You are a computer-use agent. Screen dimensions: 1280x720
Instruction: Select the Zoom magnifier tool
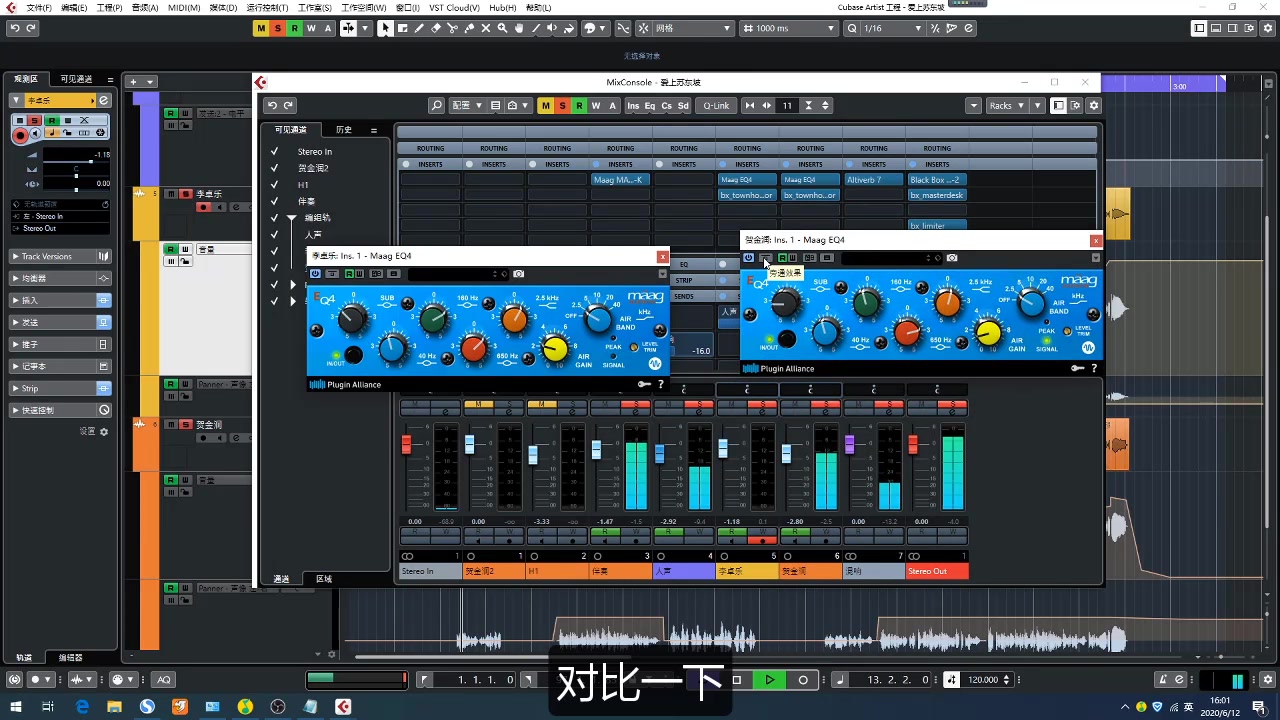pyautogui.click(x=504, y=28)
